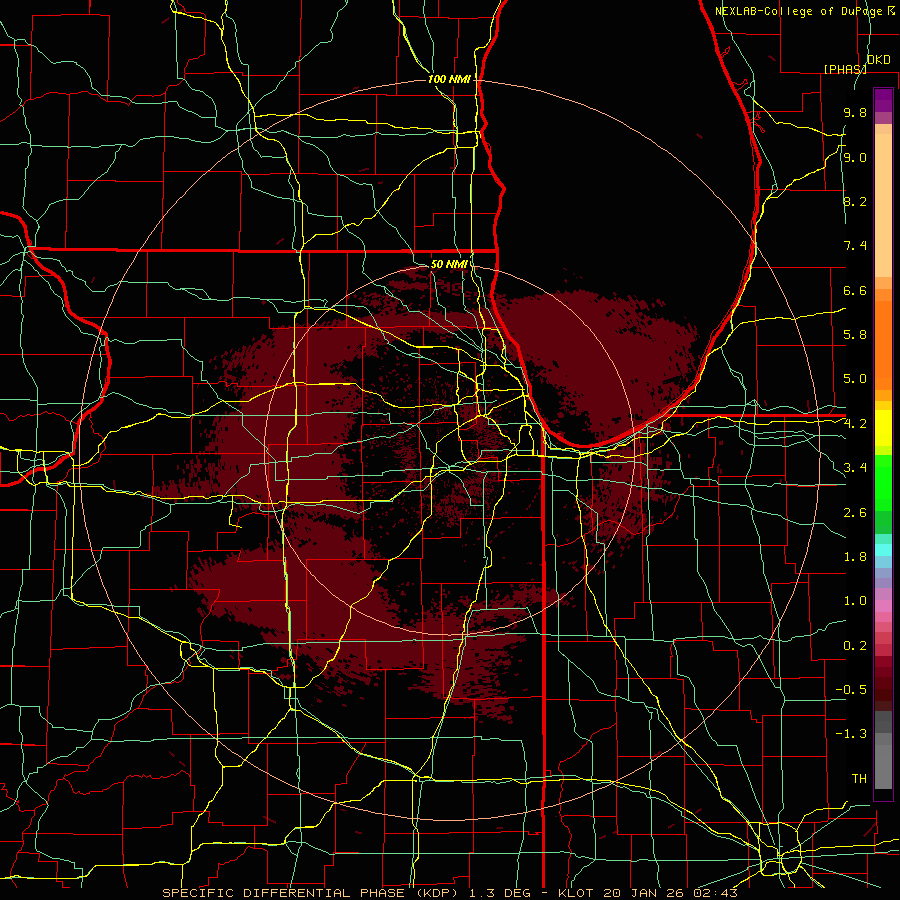Click the 9.0 color scale value
This screenshot has width=900, height=900.
coord(855,157)
